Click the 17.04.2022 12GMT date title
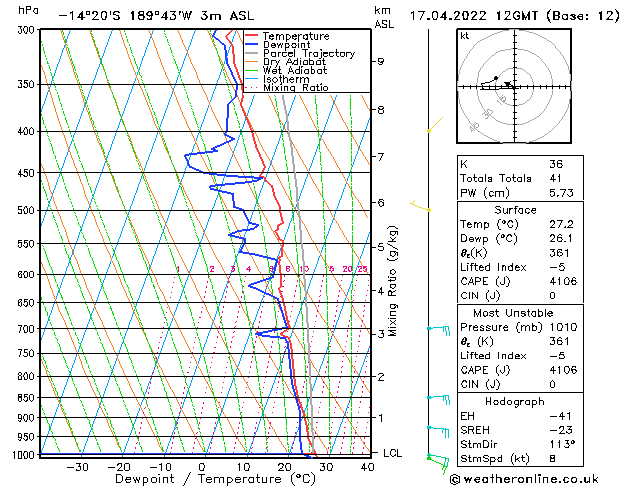629x486 pixels. (514, 15)
